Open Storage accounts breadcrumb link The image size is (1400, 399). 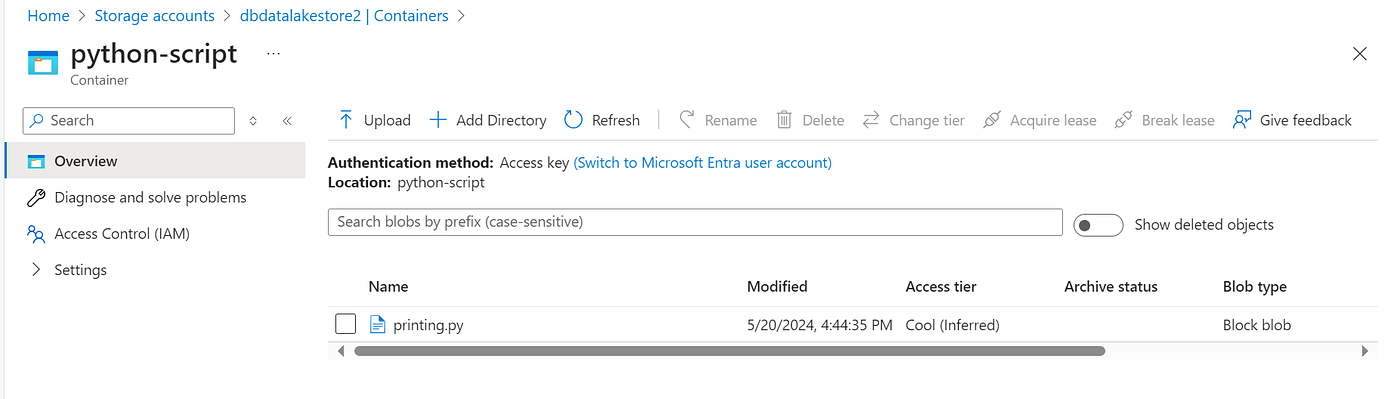[x=154, y=16]
